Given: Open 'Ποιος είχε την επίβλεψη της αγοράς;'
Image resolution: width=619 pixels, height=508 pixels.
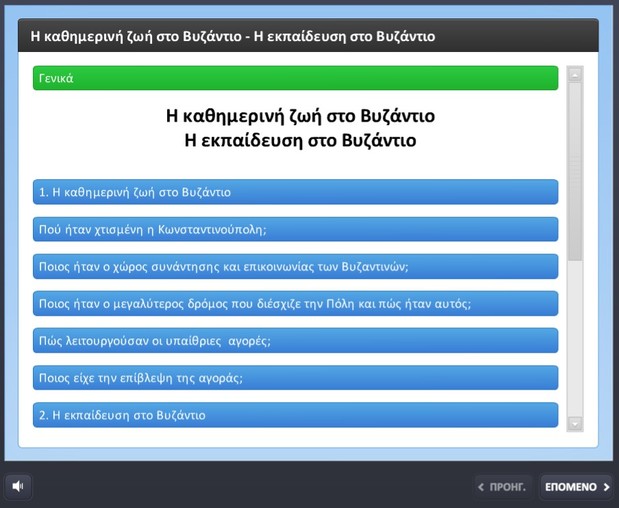Looking at the screenshot, I should (295, 378).
